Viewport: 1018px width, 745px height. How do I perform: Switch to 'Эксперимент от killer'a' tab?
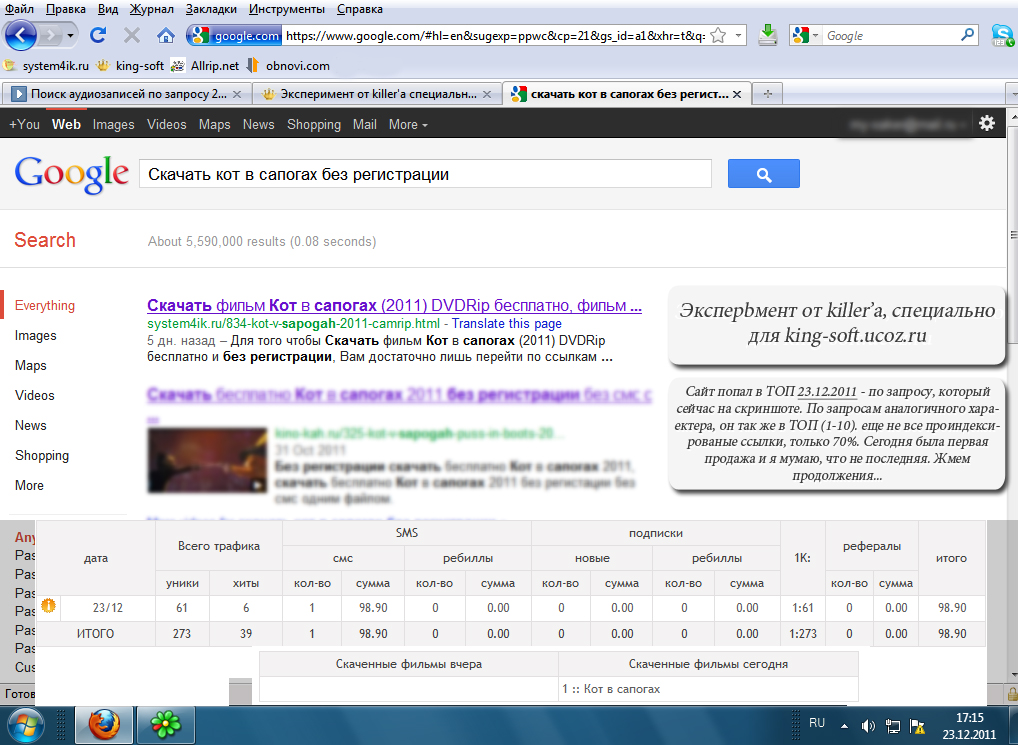pyautogui.click(x=377, y=94)
